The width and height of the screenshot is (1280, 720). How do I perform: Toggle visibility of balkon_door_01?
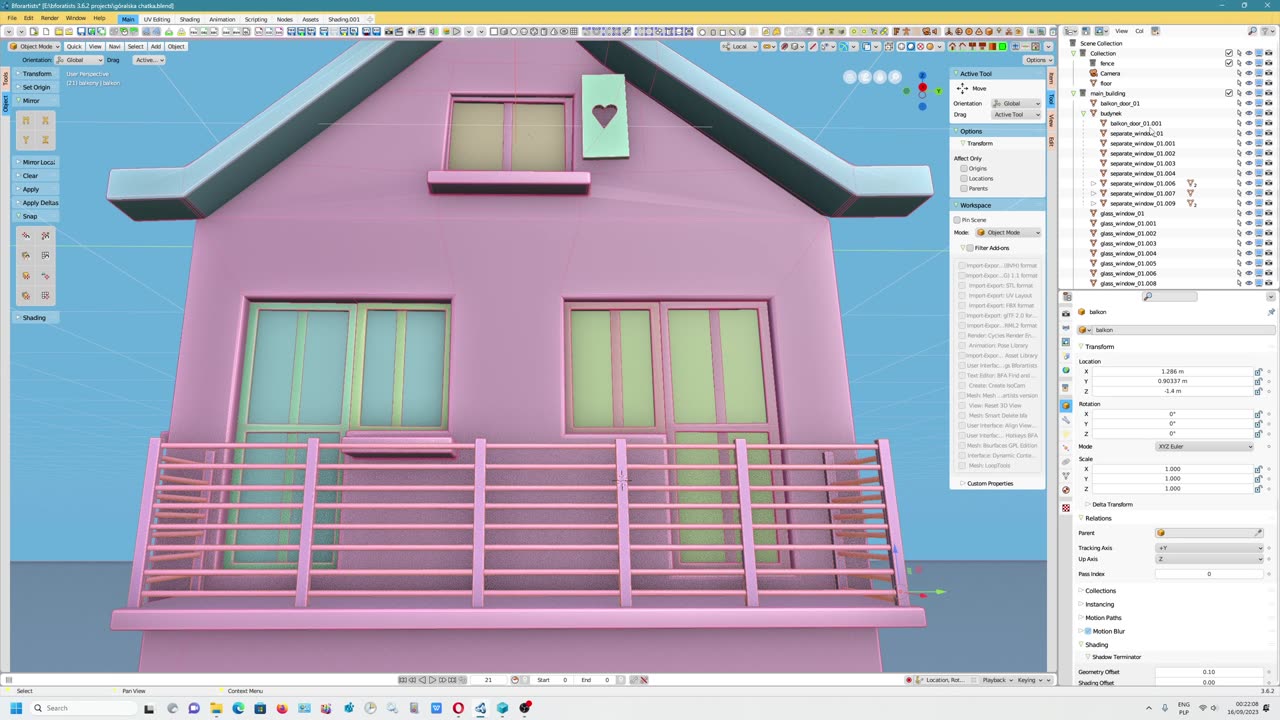1248,103
